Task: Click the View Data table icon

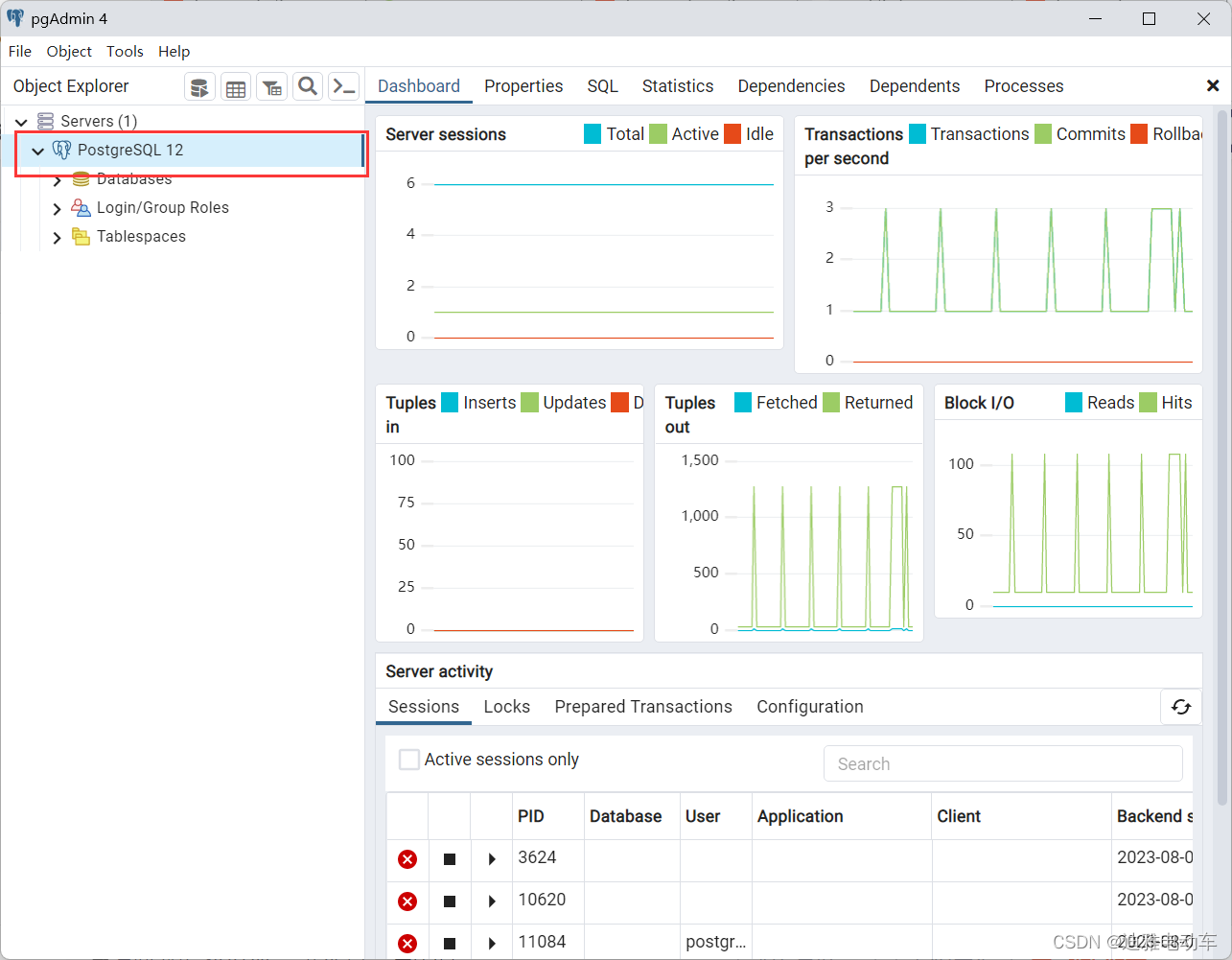Action: pos(236,87)
